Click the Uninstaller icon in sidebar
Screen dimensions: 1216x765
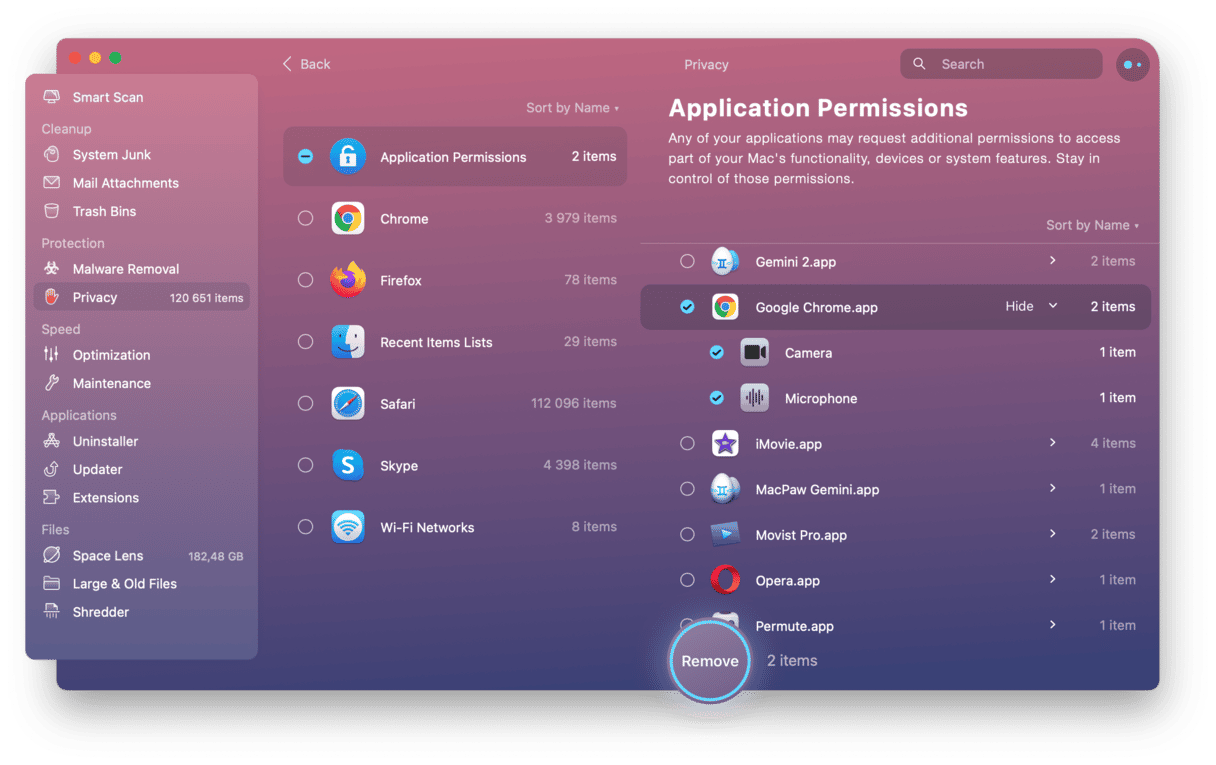[x=52, y=441]
